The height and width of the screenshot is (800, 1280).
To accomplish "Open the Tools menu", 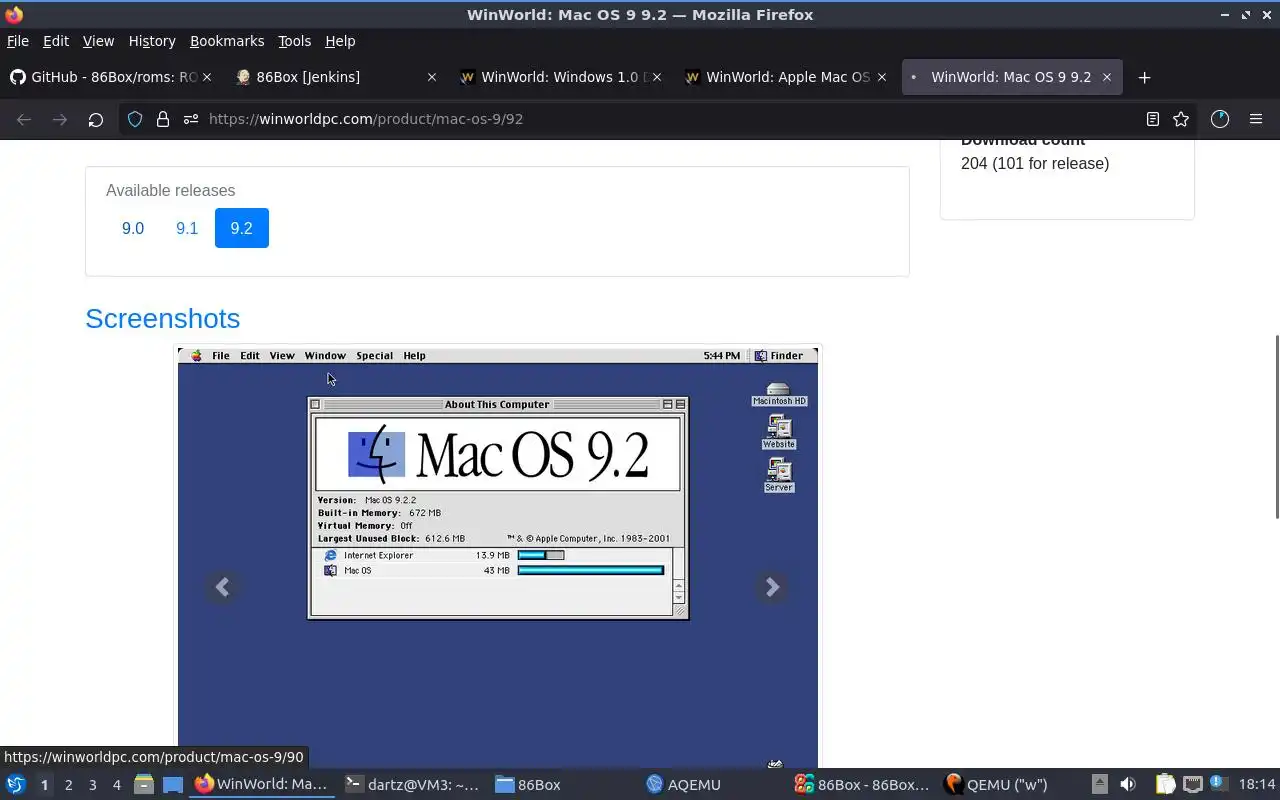I will (x=294, y=41).
